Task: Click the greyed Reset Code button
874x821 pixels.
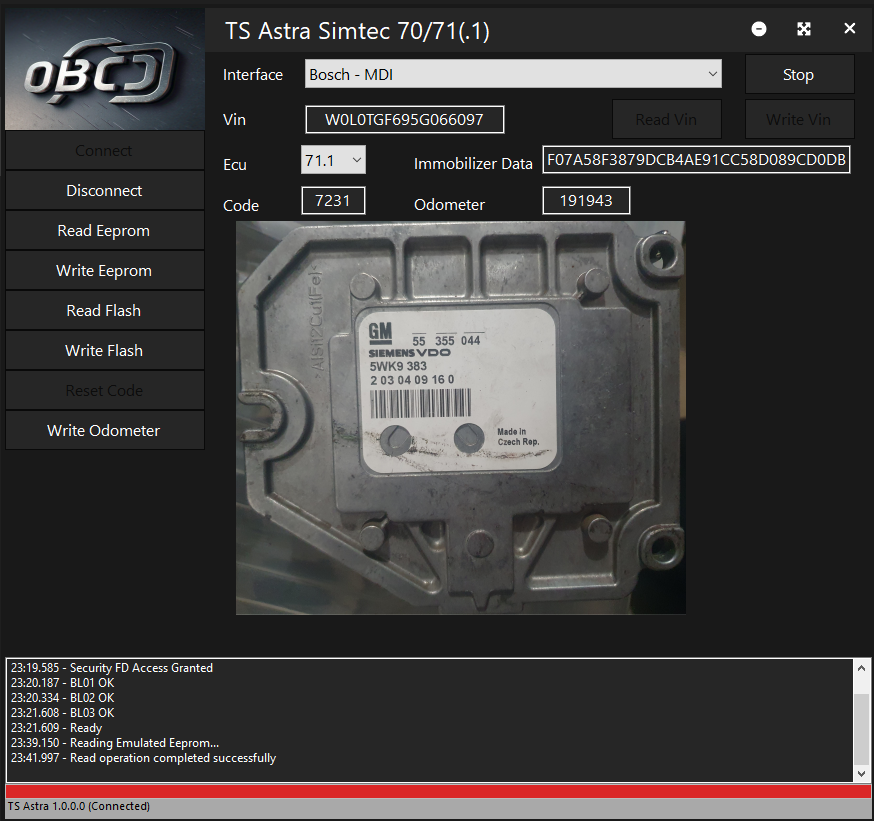Action: tap(105, 391)
